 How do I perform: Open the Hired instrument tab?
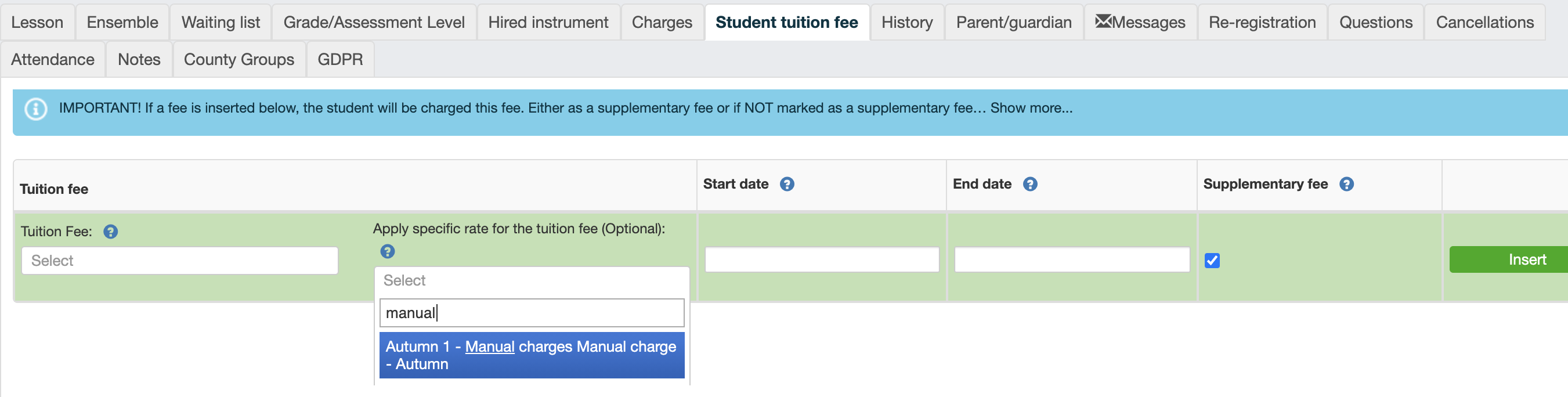pyautogui.click(x=548, y=23)
